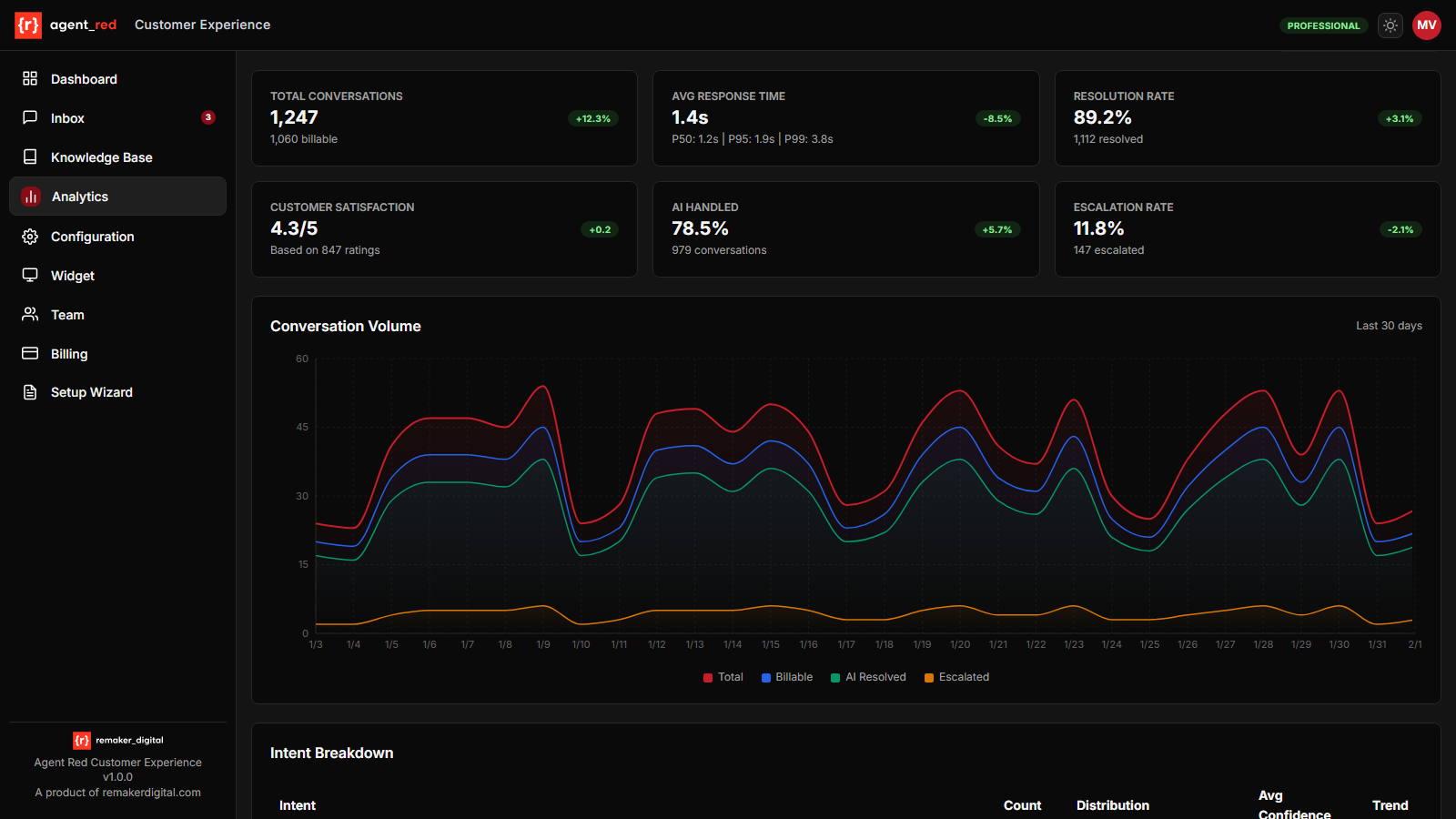1456x819 pixels.
Task: Open the MV user avatar menu
Action: pyautogui.click(x=1426, y=25)
